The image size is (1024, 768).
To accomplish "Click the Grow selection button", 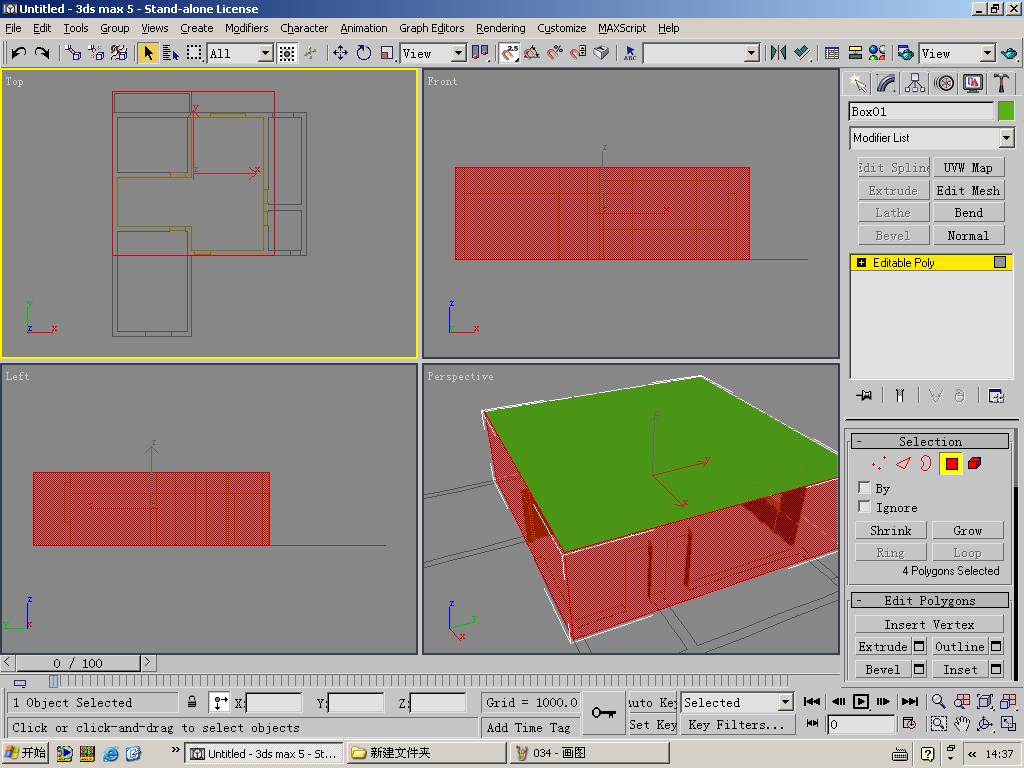I will tap(967, 530).
